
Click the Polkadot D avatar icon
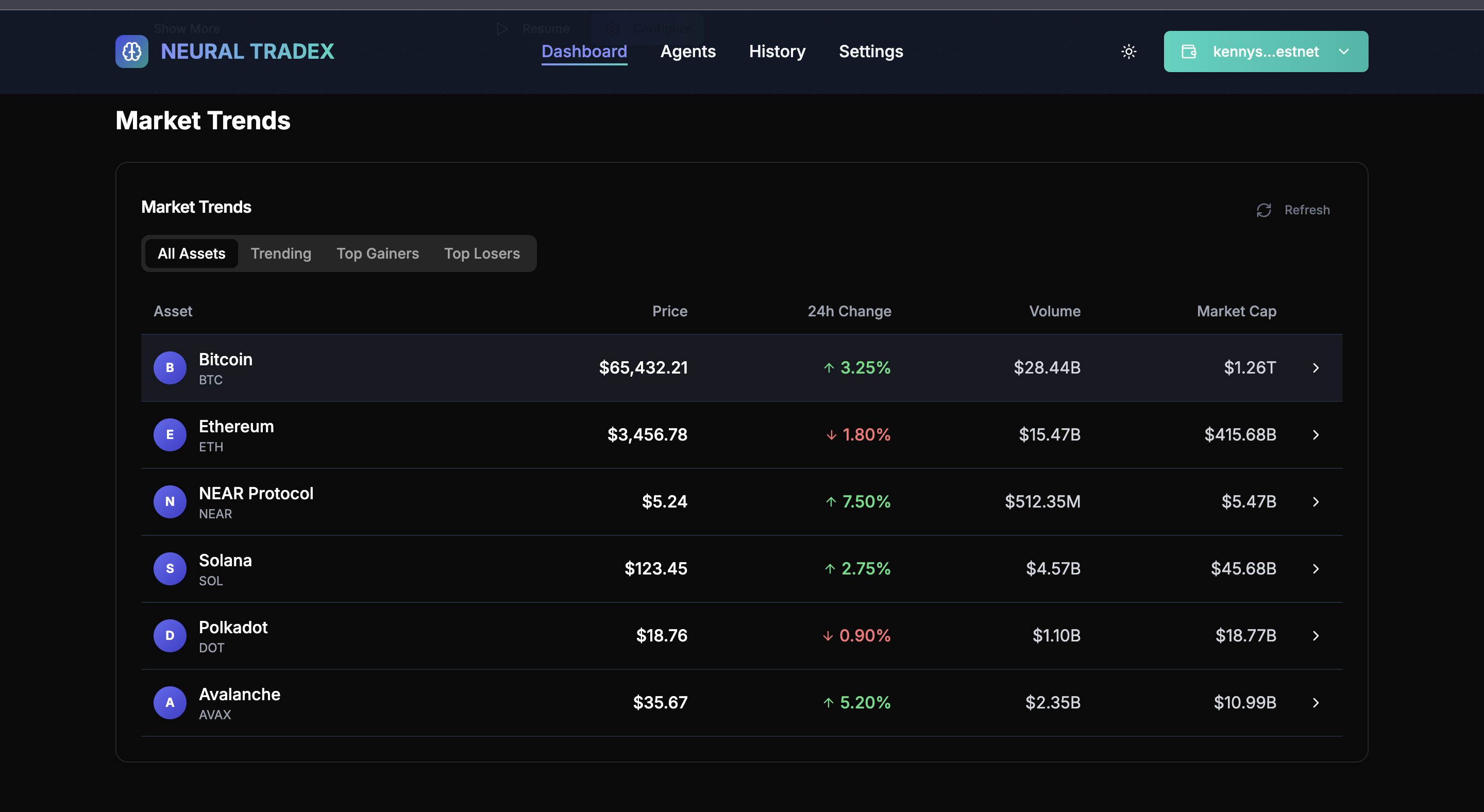[x=170, y=635]
